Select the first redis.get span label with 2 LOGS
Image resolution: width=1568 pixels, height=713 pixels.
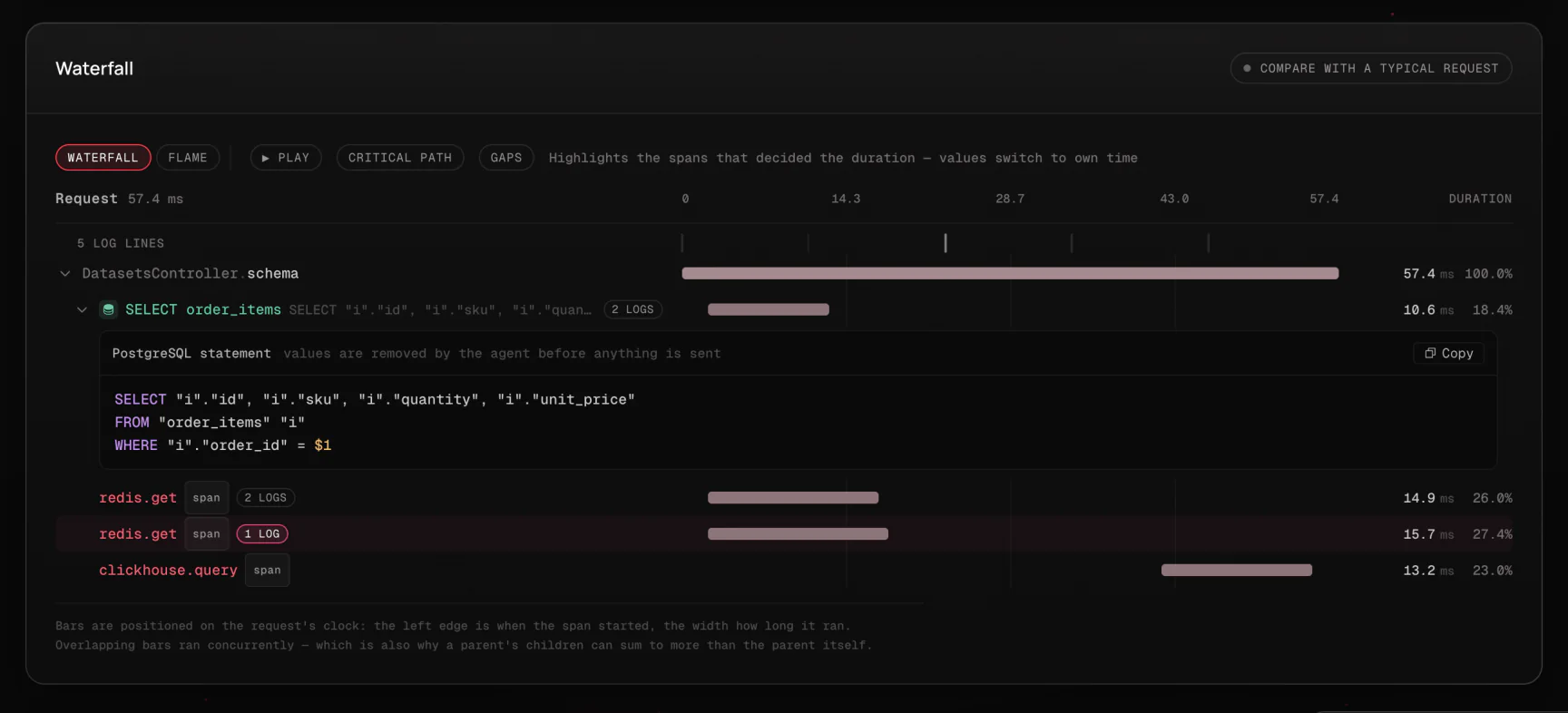coord(138,497)
